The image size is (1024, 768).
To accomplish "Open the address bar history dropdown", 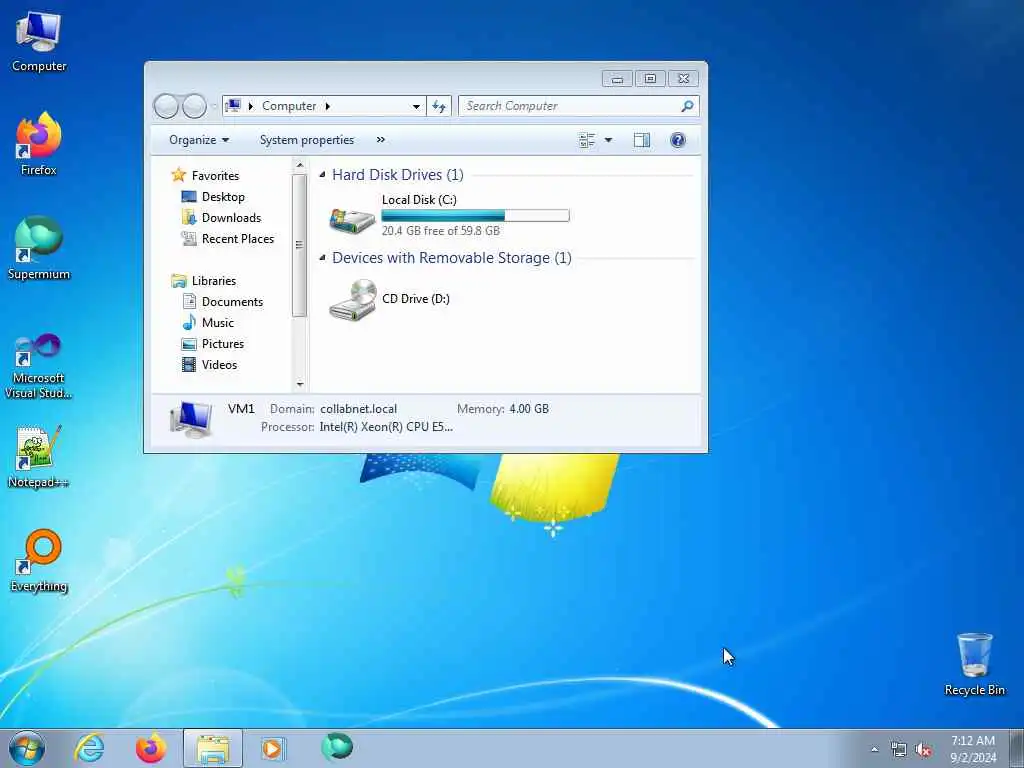I will 416,106.
